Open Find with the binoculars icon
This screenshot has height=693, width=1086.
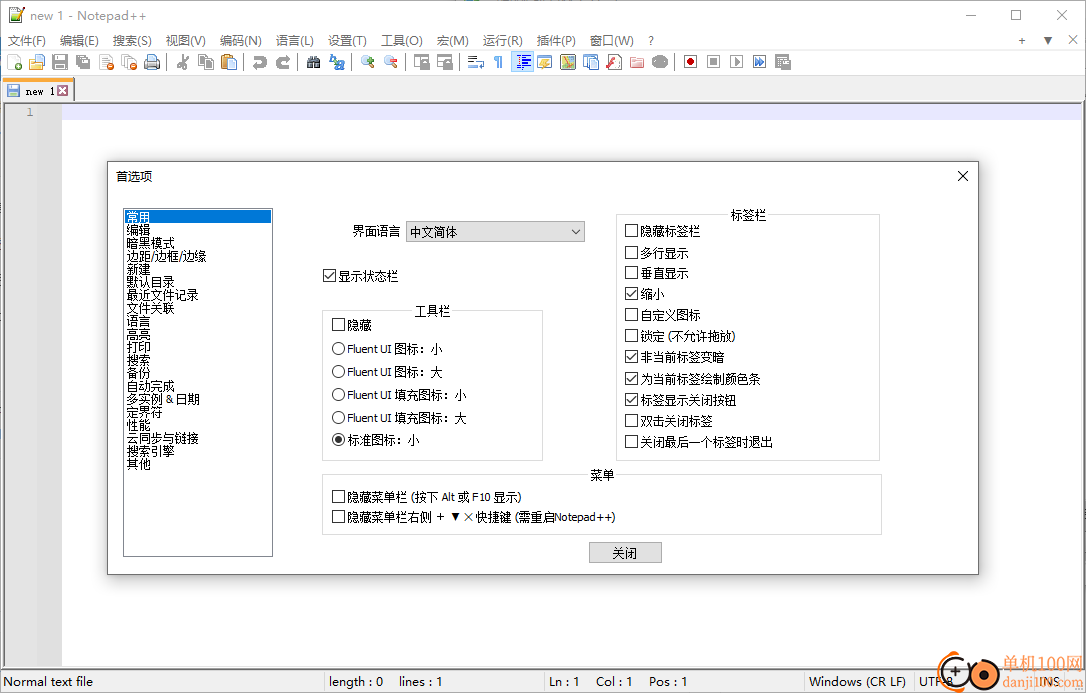click(314, 62)
